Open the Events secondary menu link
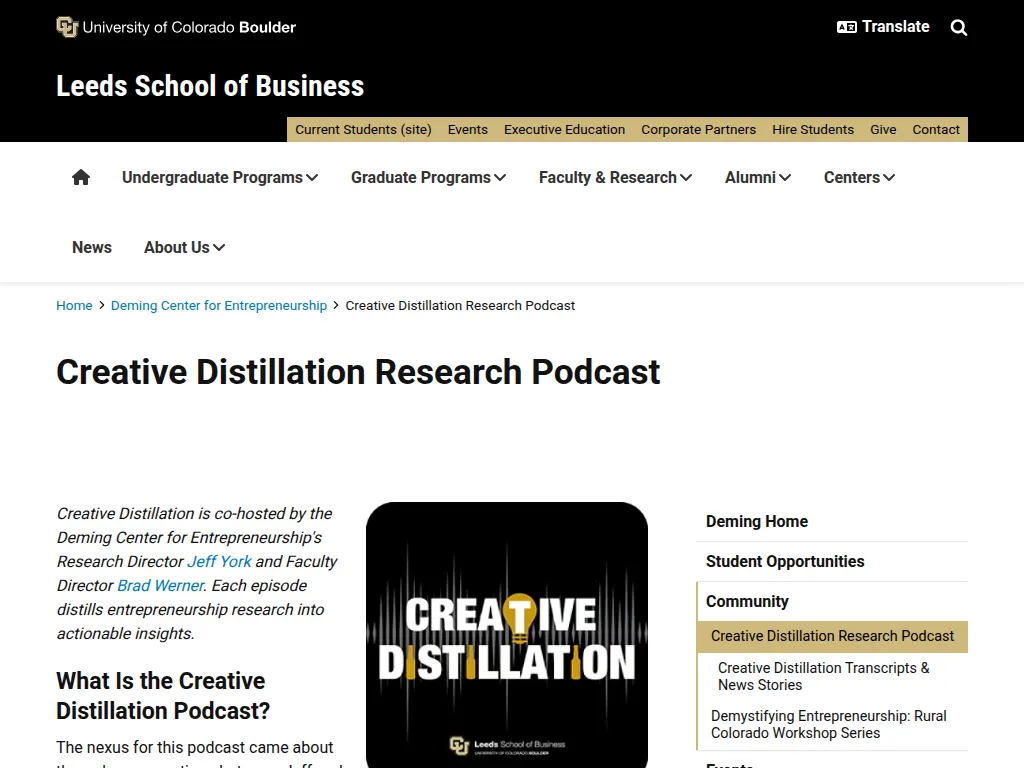The width and height of the screenshot is (1024, 768). pos(468,129)
